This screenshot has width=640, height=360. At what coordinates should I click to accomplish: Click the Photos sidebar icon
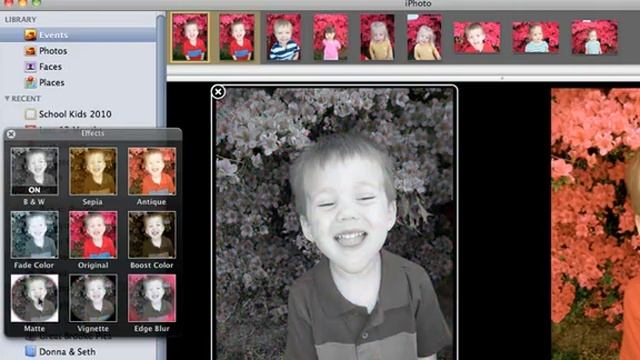pyautogui.click(x=30, y=51)
